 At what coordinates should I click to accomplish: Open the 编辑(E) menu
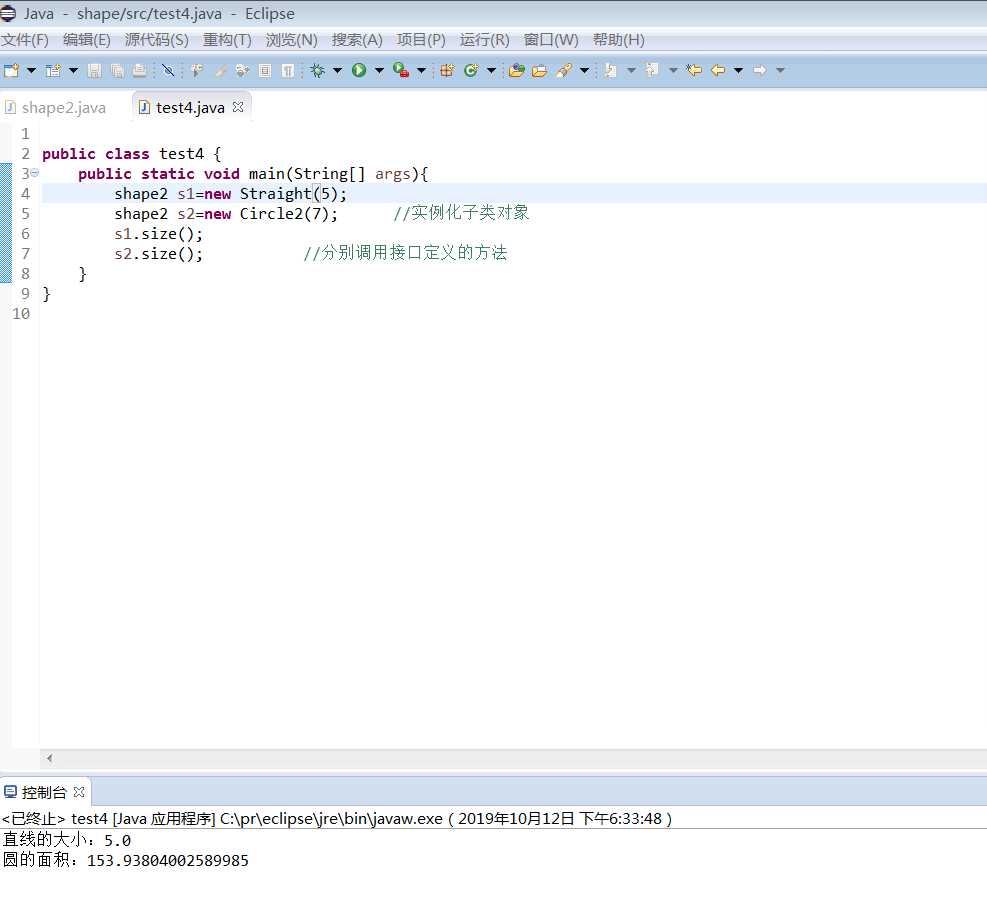[x=87, y=40]
